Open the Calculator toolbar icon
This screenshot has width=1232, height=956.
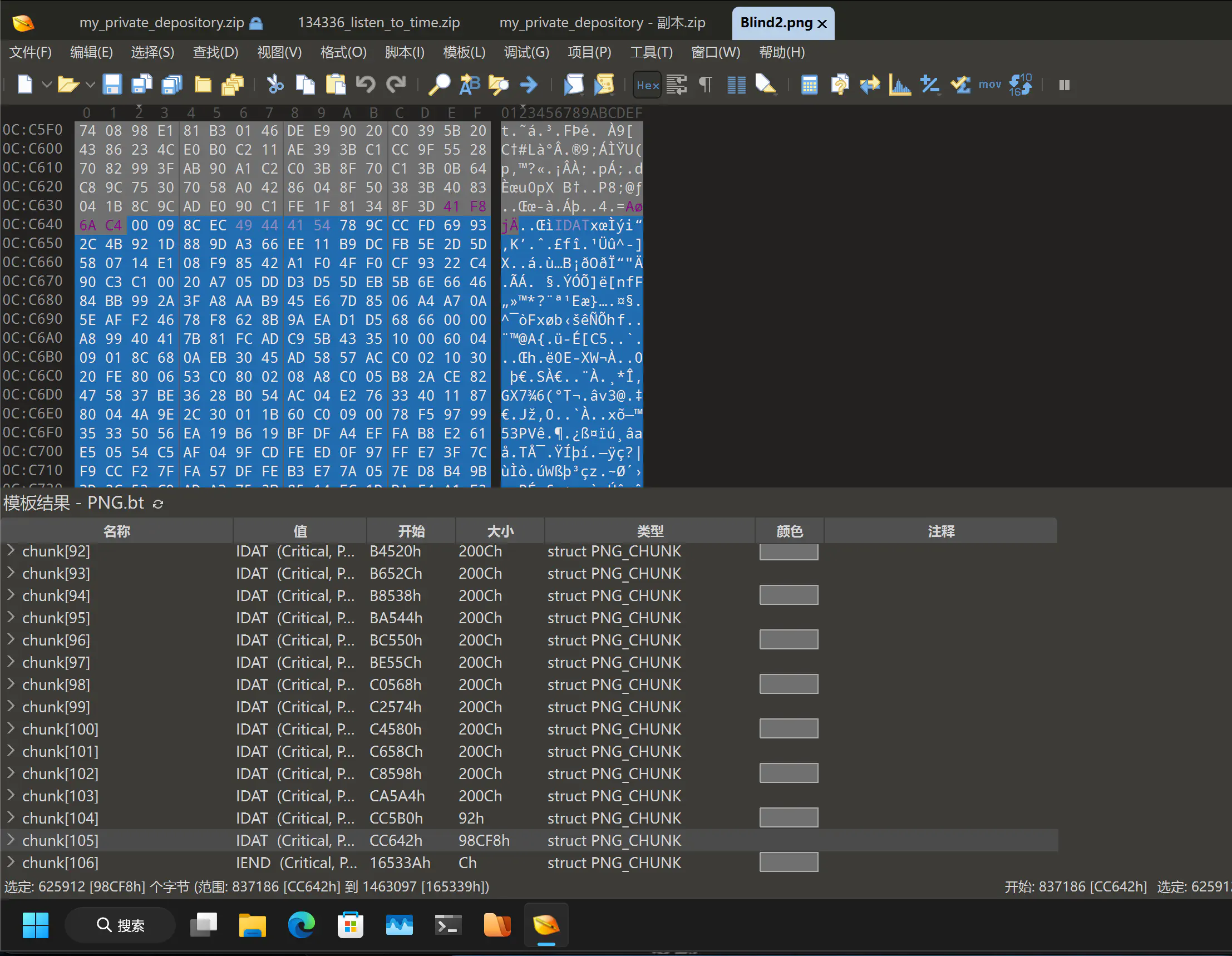[809, 85]
